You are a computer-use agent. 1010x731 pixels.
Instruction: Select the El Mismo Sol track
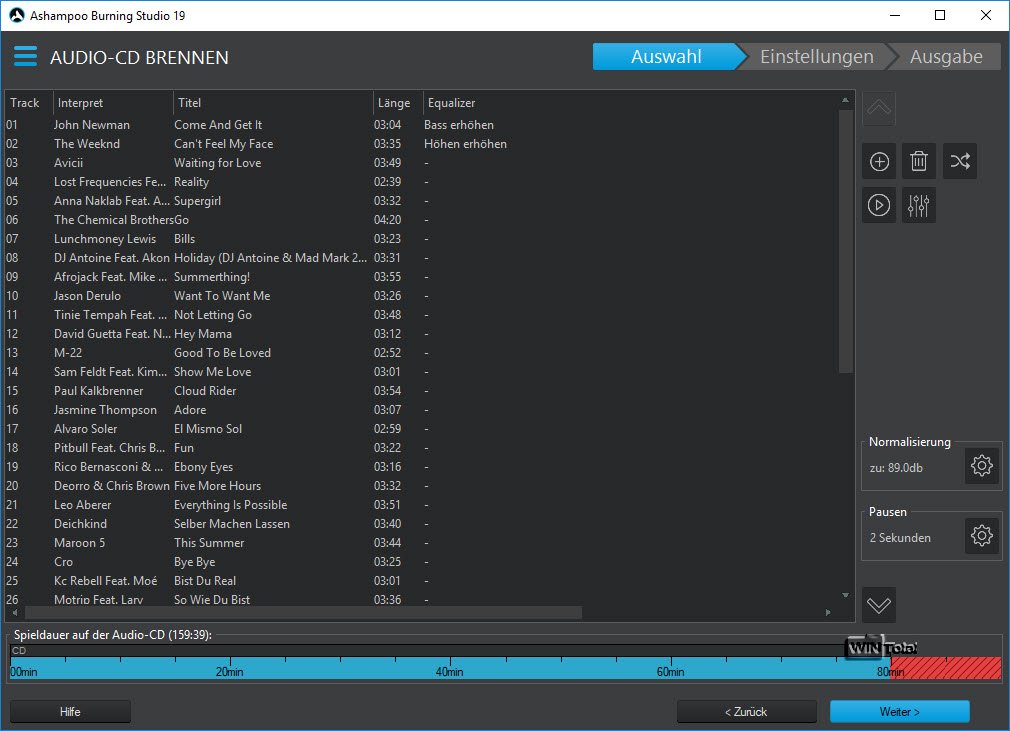point(422,429)
